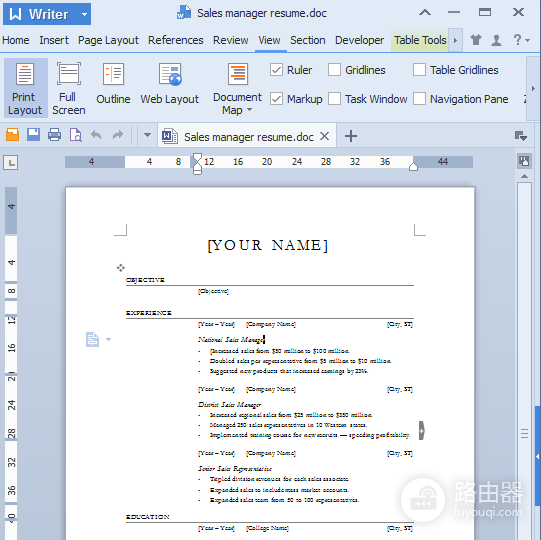Screen dimensions: 541x540
Task: Close the Sales manager resume.doc tab
Action: click(x=324, y=136)
